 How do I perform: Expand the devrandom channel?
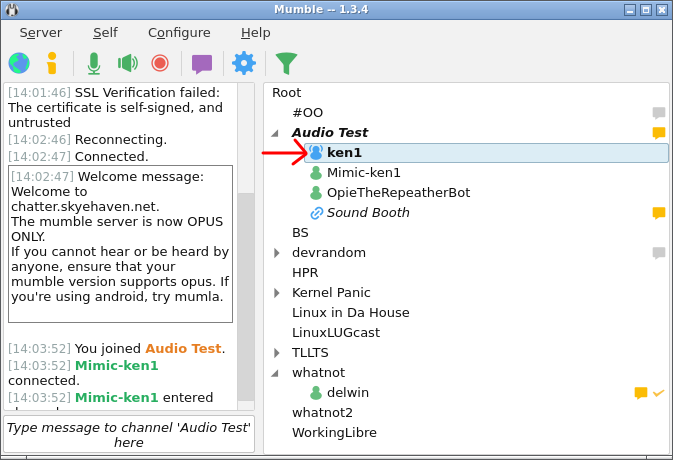(277, 253)
